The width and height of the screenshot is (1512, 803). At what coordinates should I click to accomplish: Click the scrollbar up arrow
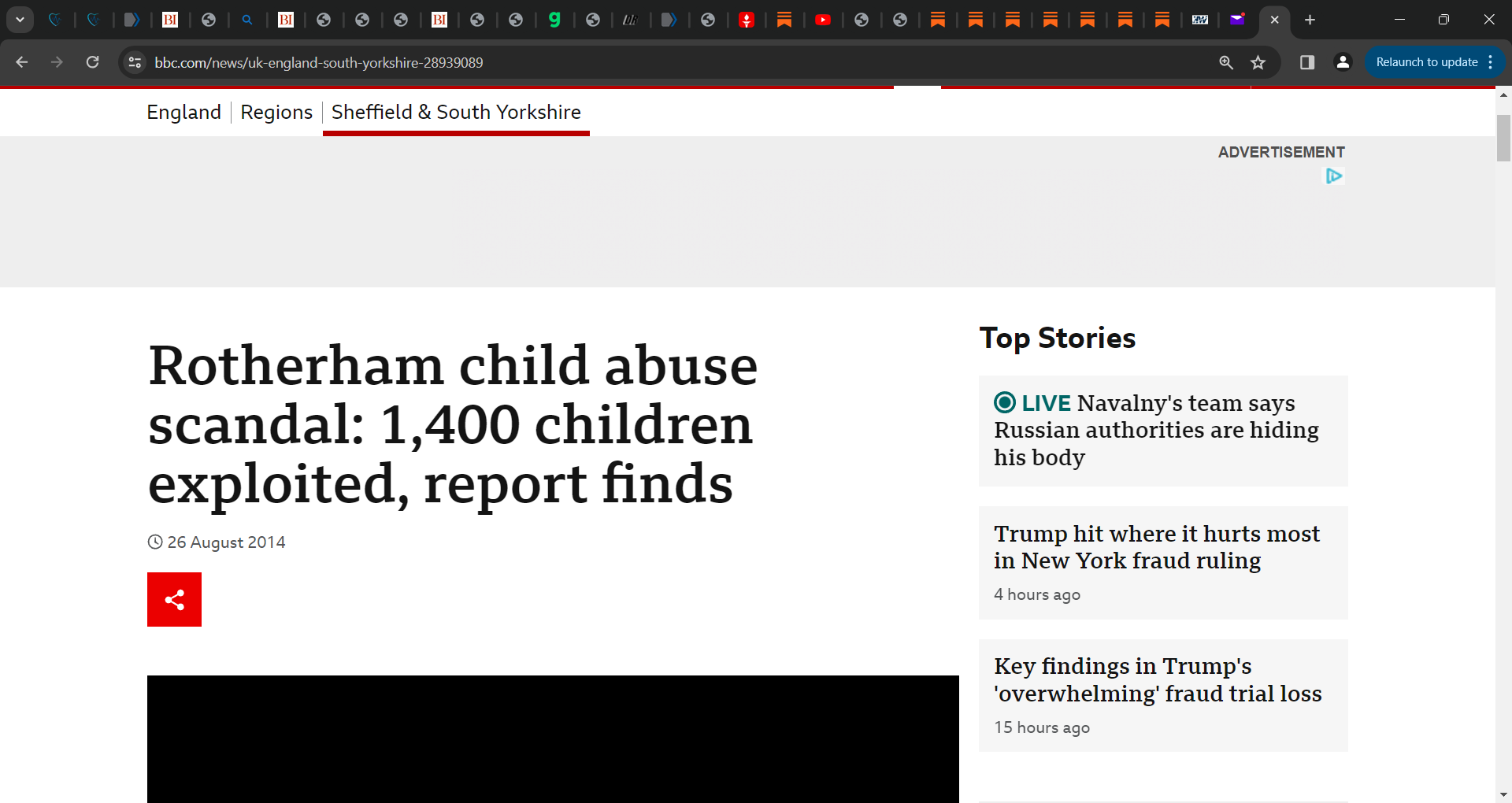(1503, 94)
